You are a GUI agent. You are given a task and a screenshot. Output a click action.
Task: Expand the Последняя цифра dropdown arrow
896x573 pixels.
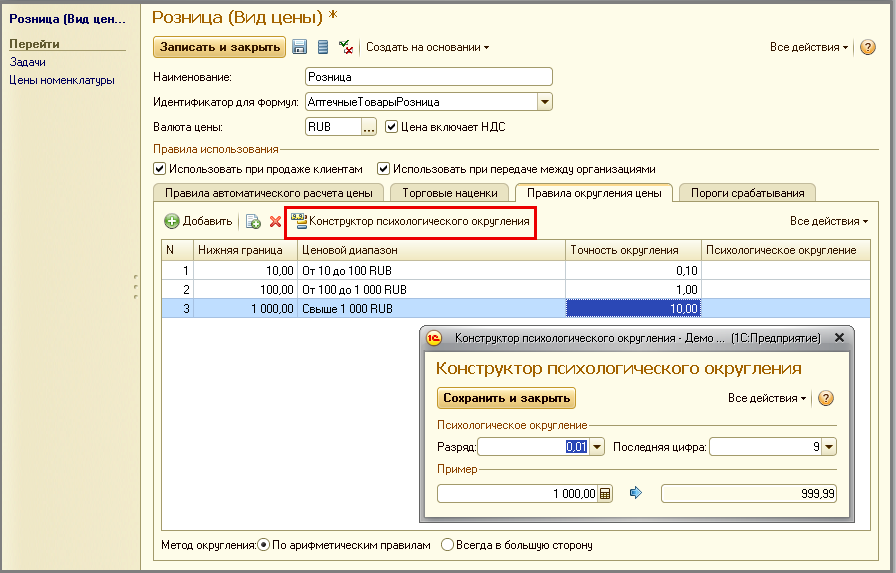click(x=829, y=447)
